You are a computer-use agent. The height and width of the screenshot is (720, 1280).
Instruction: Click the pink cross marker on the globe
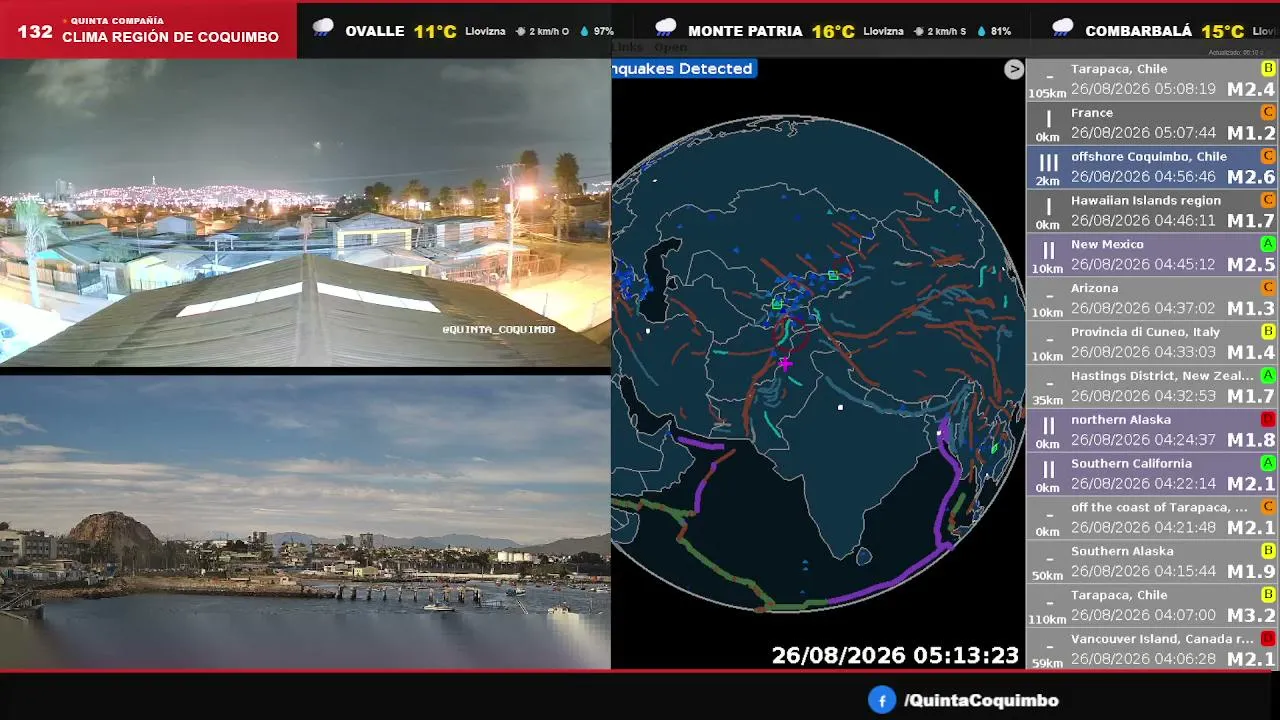[x=785, y=364]
